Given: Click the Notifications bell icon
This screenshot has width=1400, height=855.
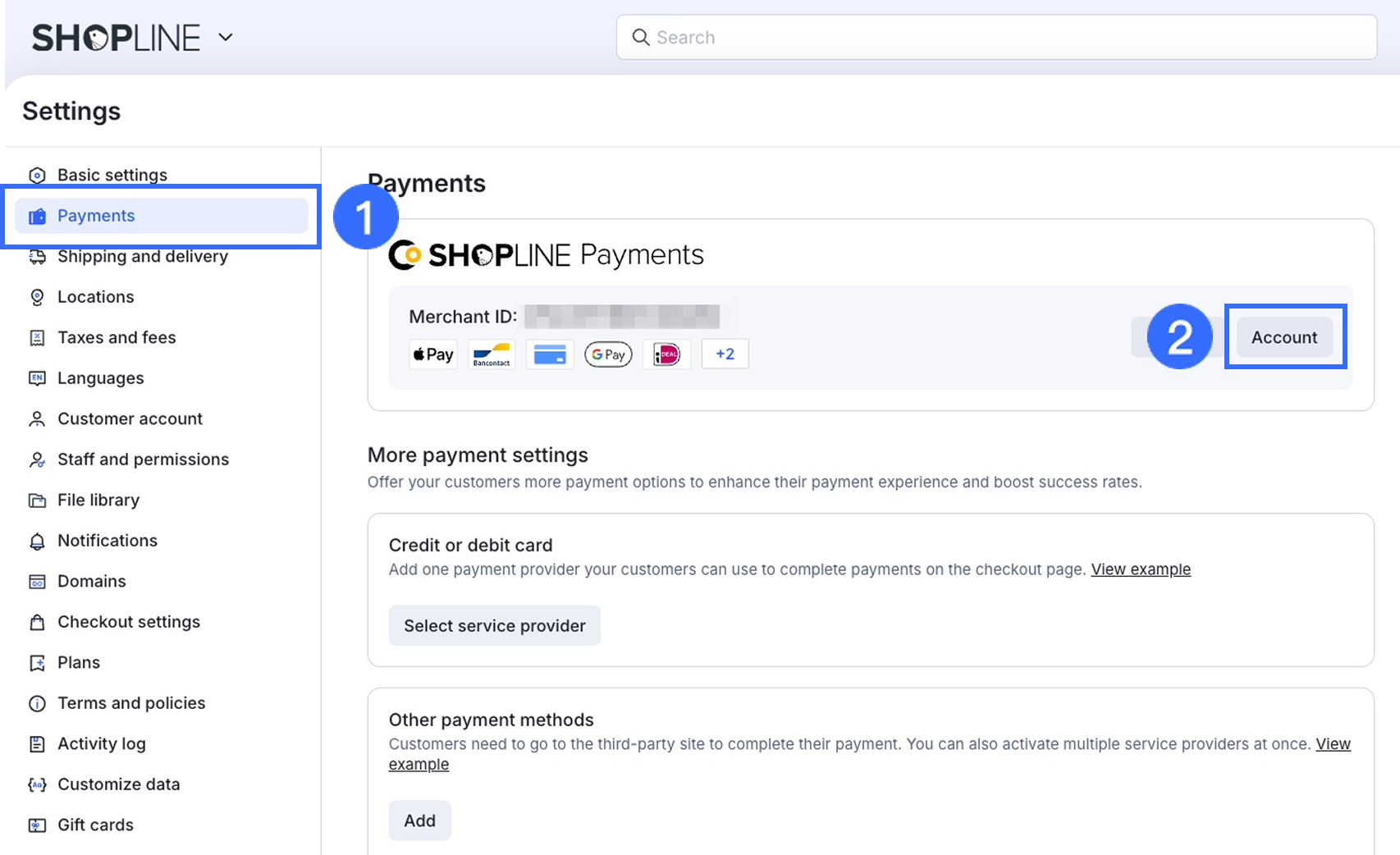Looking at the screenshot, I should coord(37,541).
